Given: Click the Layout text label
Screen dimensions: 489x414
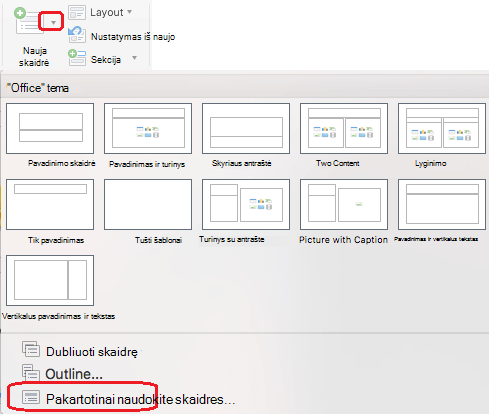Looking at the screenshot, I should [x=107, y=12].
